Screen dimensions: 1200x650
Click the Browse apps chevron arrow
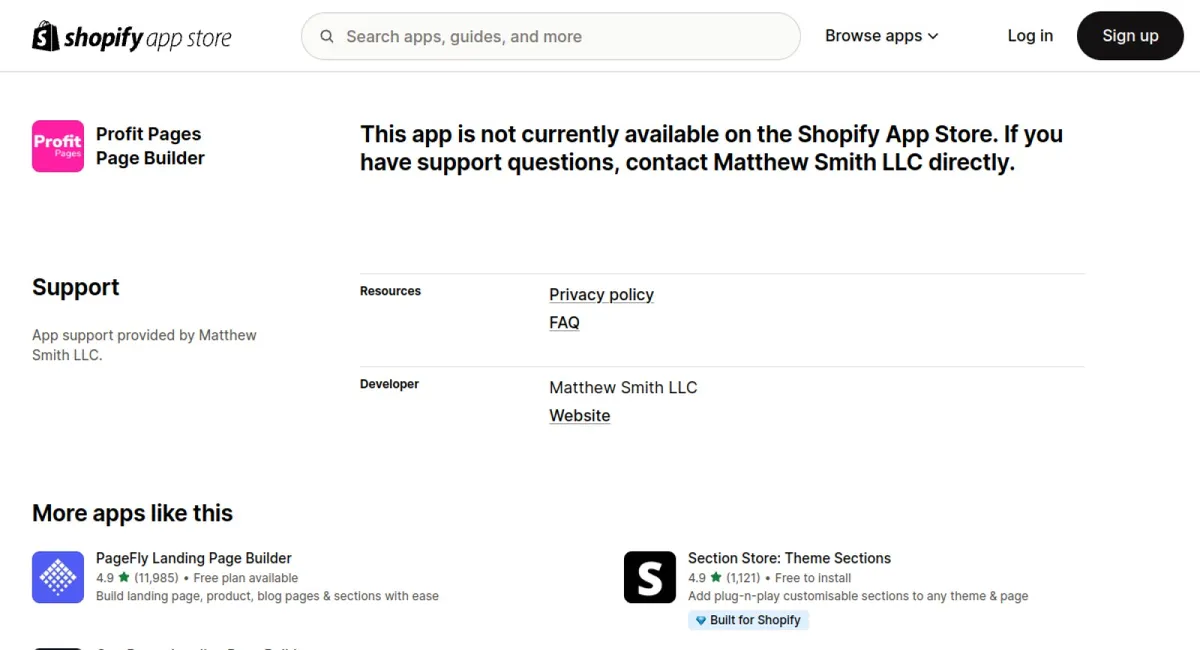(x=933, y=37)
